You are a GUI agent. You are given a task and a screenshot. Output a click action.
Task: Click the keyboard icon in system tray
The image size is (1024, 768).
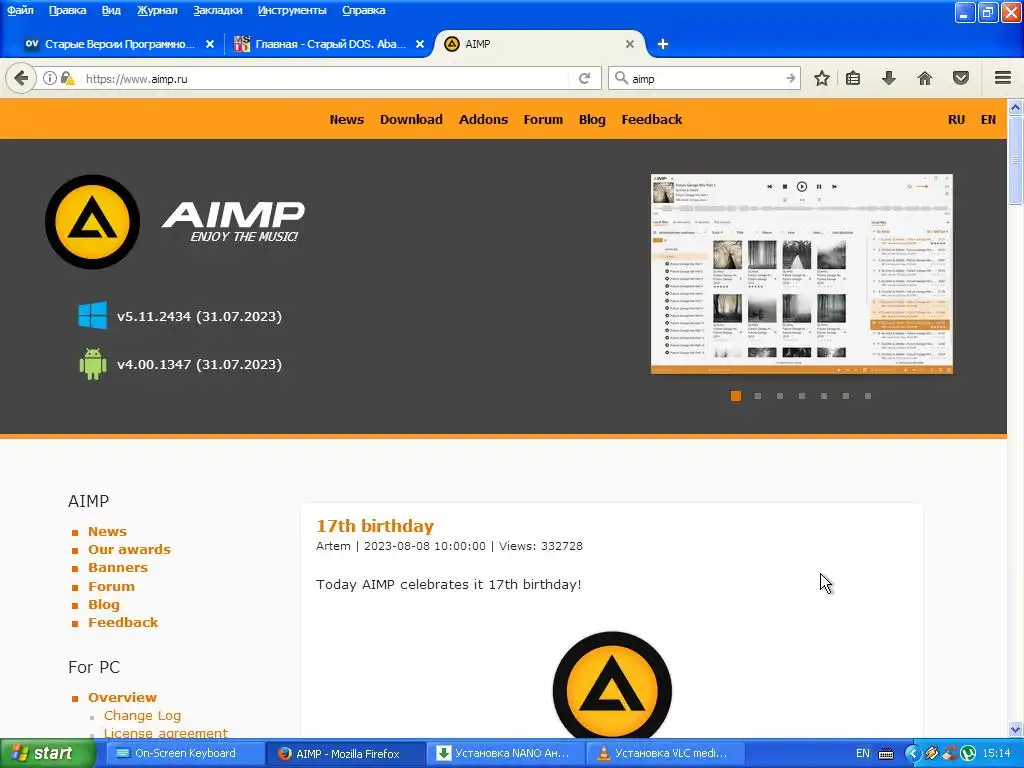pyautogui.click(x=886, y=754)
